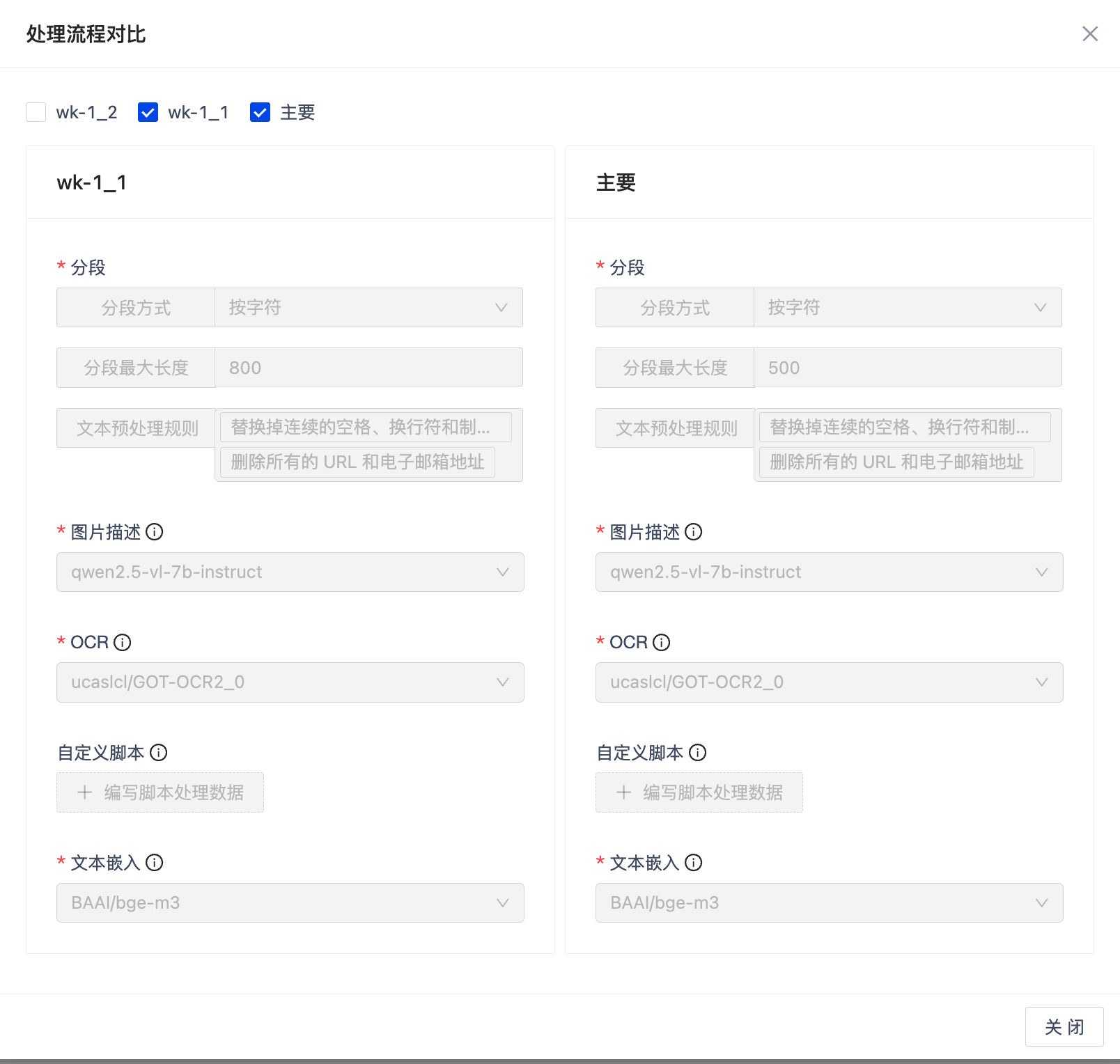The width and height of the screenshot is (1120, 1064).
Task: Enable the wk-1_2 checkbox
Action: [x=36, y=112]
